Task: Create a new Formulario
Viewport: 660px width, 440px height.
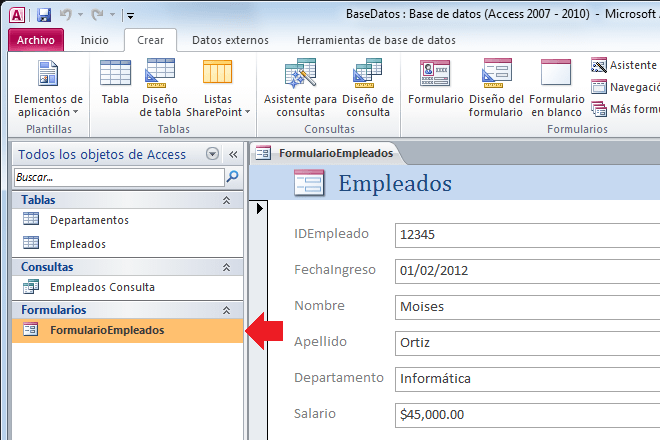Action: [436, 82]
